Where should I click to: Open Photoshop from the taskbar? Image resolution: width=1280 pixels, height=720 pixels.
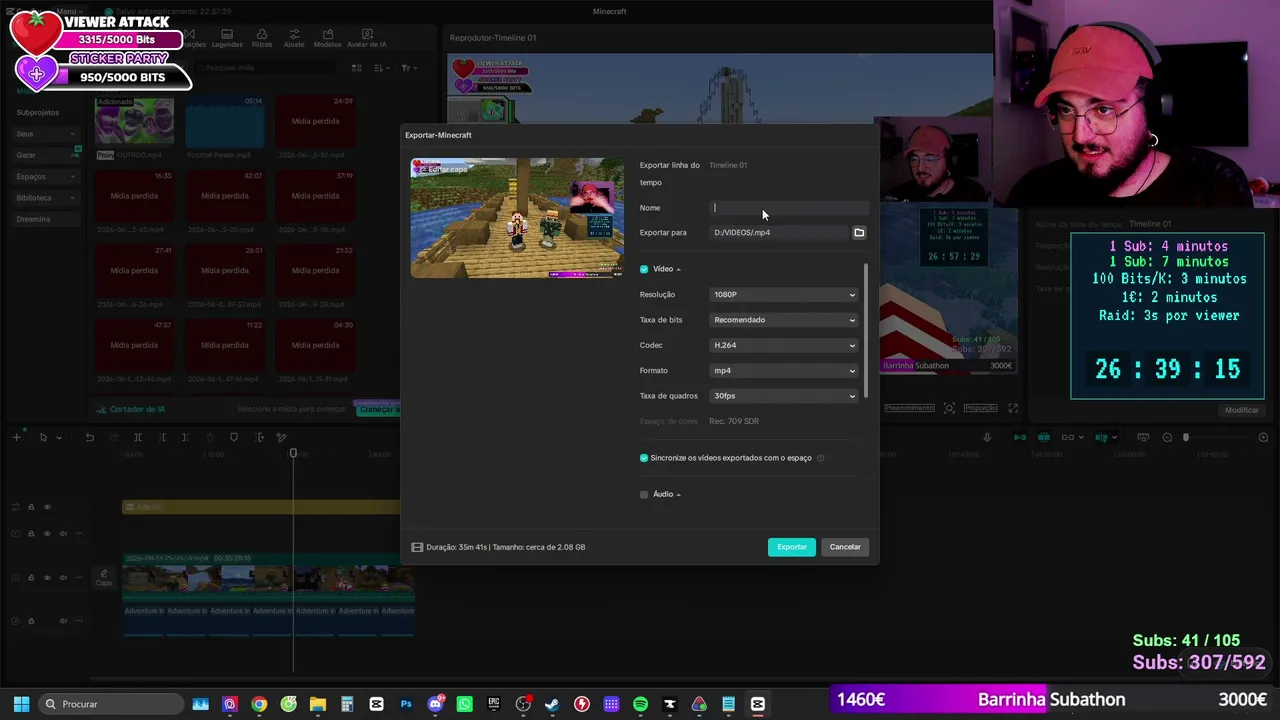click(x=406, y=704)
